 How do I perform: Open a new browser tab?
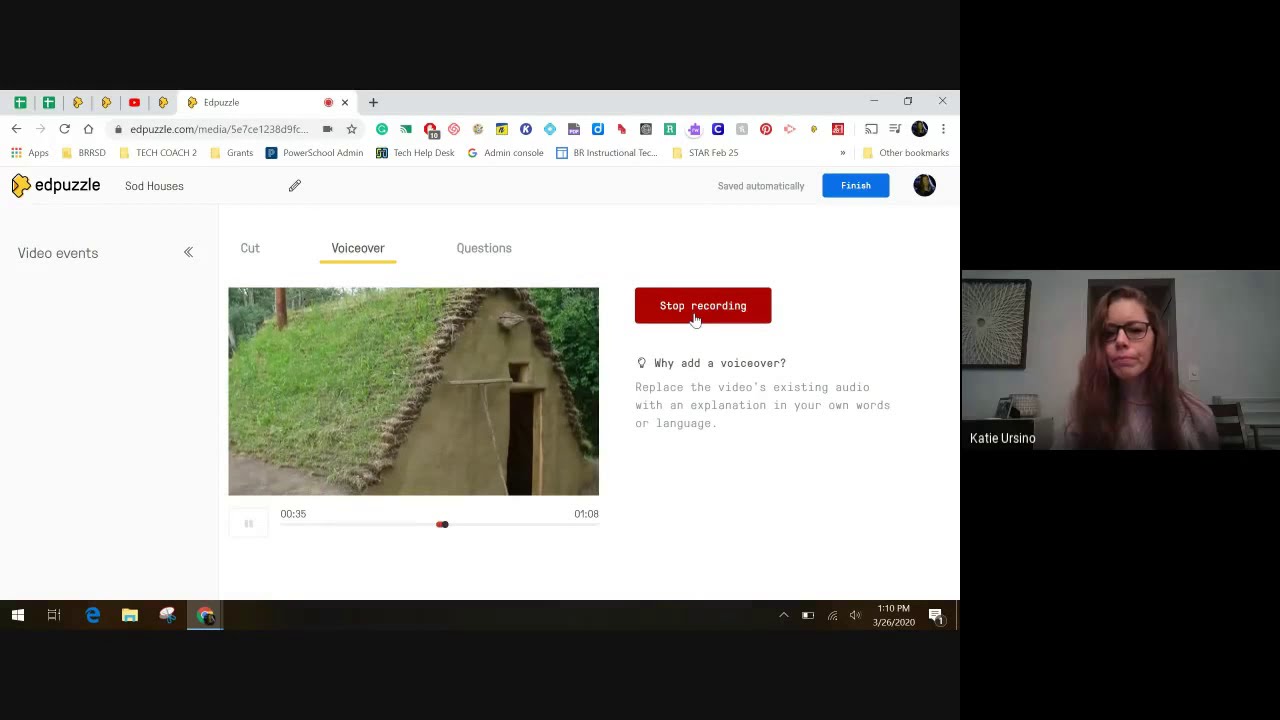pos(373,102)
